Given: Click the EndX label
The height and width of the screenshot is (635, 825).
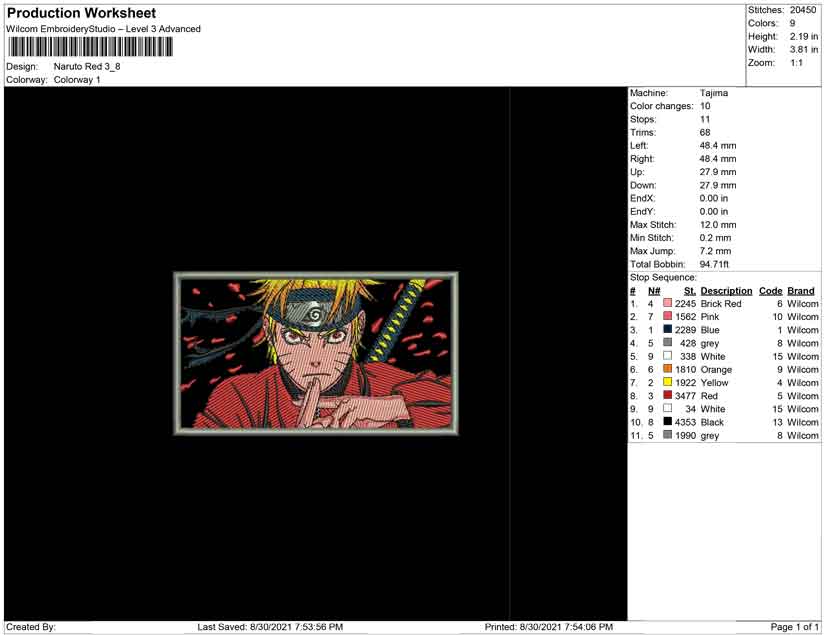Looking at the screenshot, I should pyautogui.click(x=642, y=198).
